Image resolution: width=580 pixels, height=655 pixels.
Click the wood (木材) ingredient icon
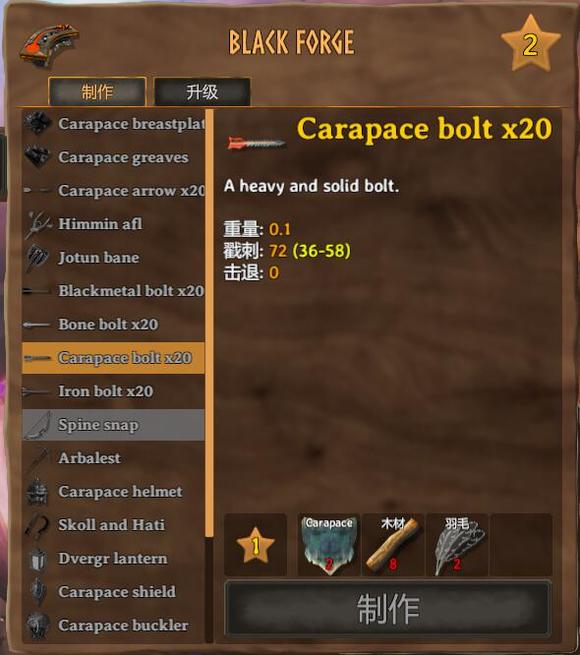pos(393,545)
